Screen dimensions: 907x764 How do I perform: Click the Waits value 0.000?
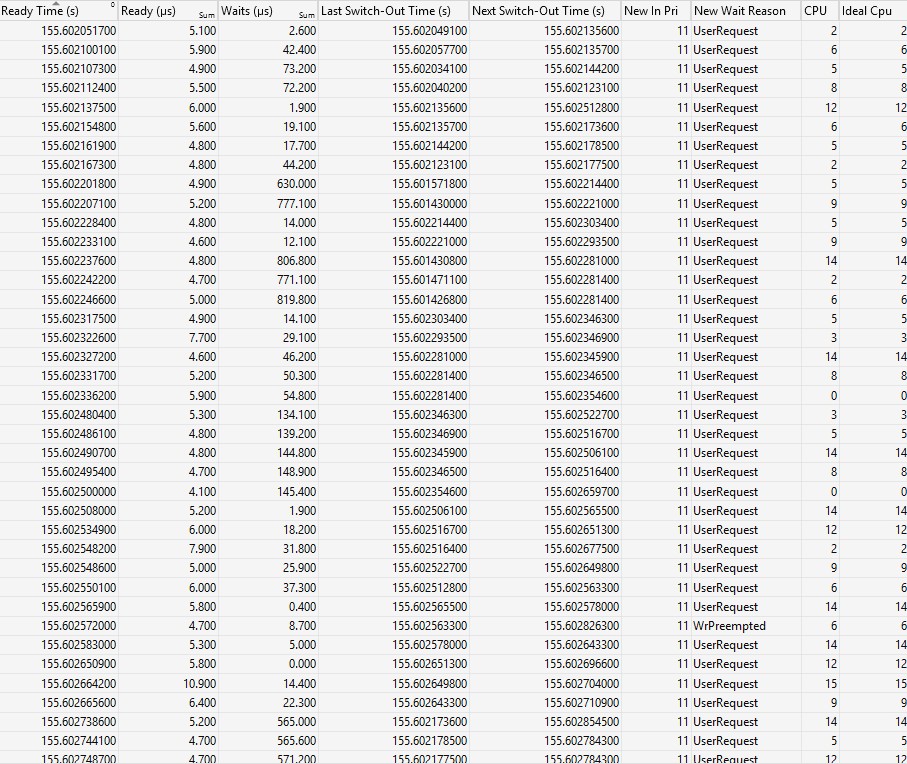click(x=302, y=664)
